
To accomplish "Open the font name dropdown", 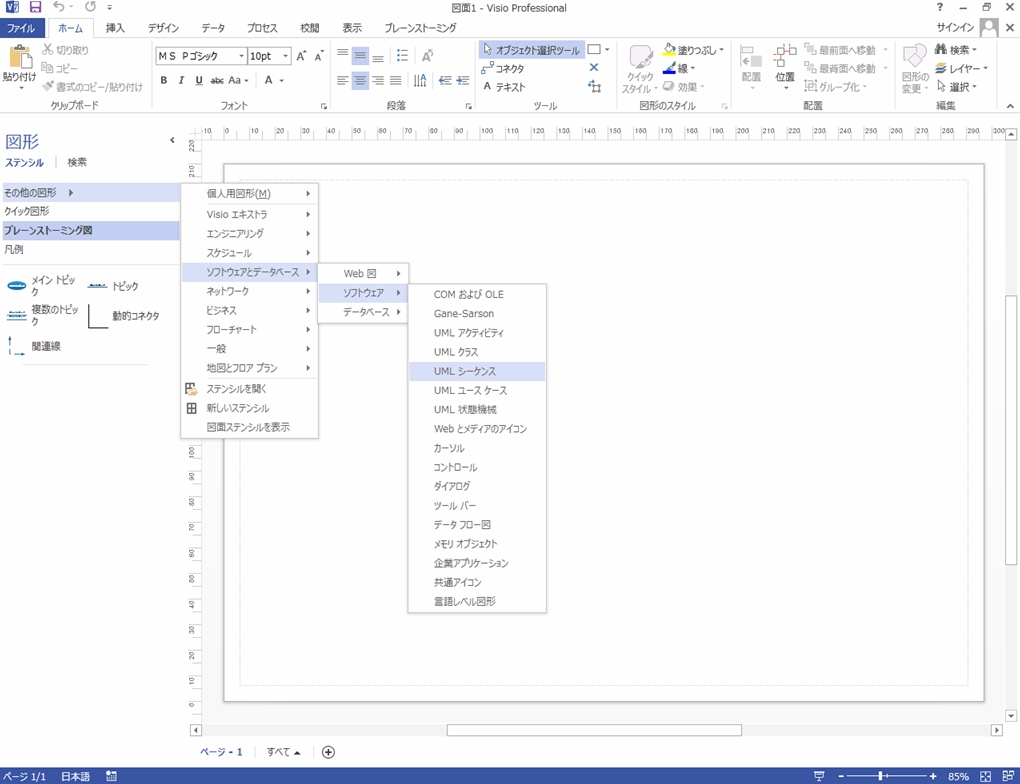I will (241, 56).
